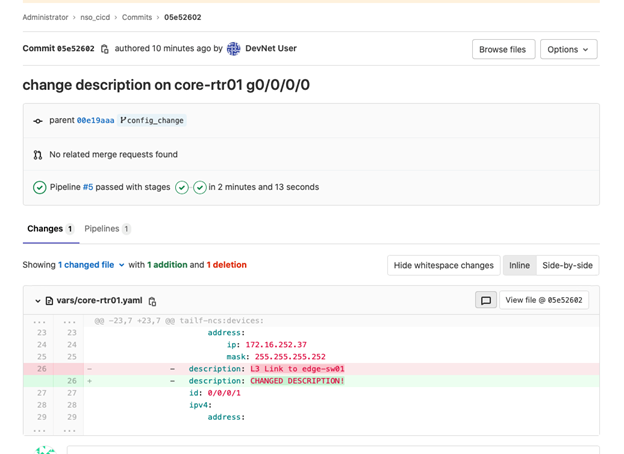Click View file @ 05e52602 button
Image resolution: width=624 pixels, height=454 pixels.
click(543, 300)
